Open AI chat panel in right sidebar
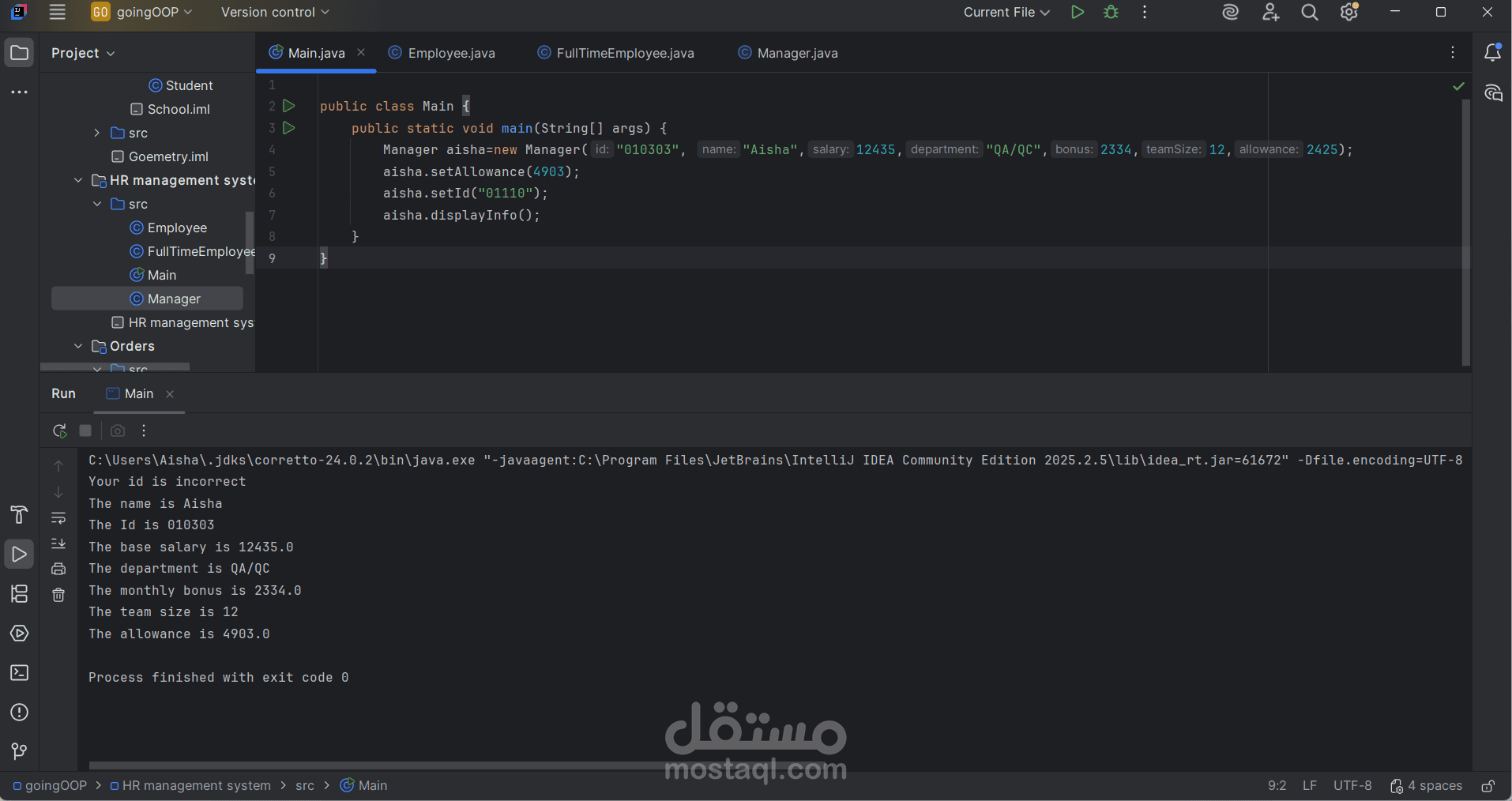The image size is (1512, 801). tap(1492, 93)
